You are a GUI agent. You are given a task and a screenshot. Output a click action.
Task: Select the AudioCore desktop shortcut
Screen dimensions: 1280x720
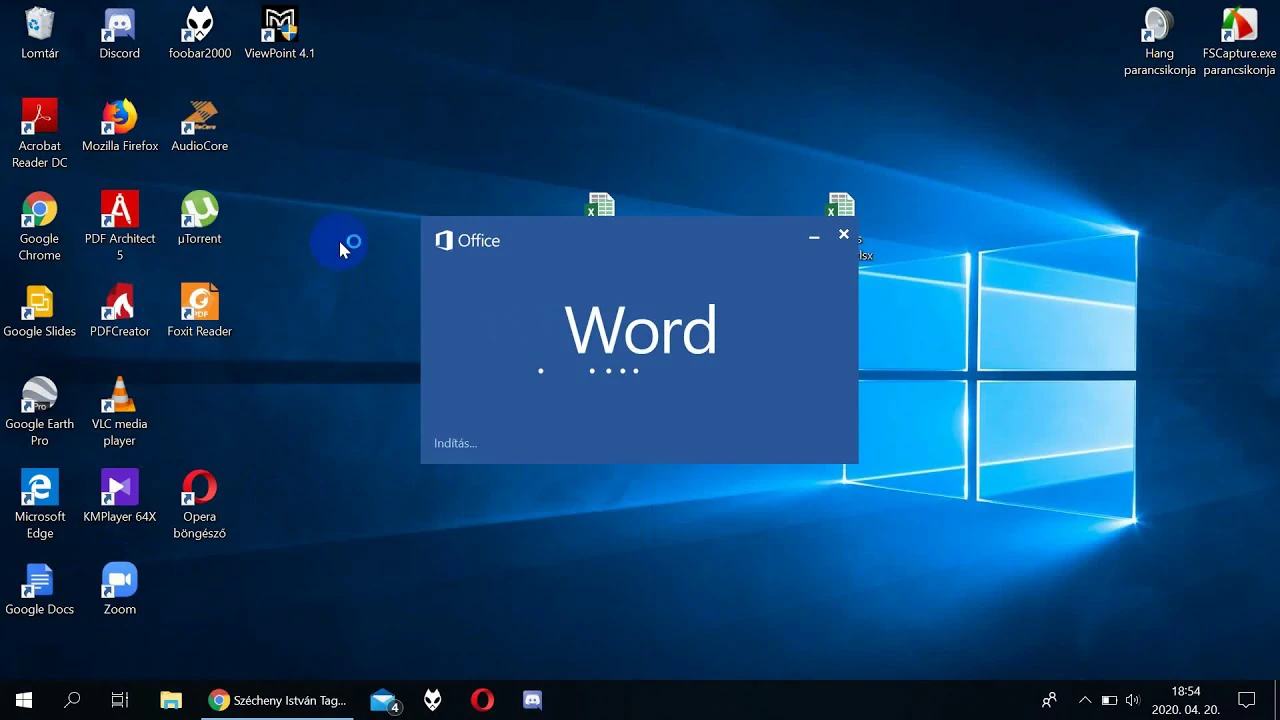pos(199,126)
